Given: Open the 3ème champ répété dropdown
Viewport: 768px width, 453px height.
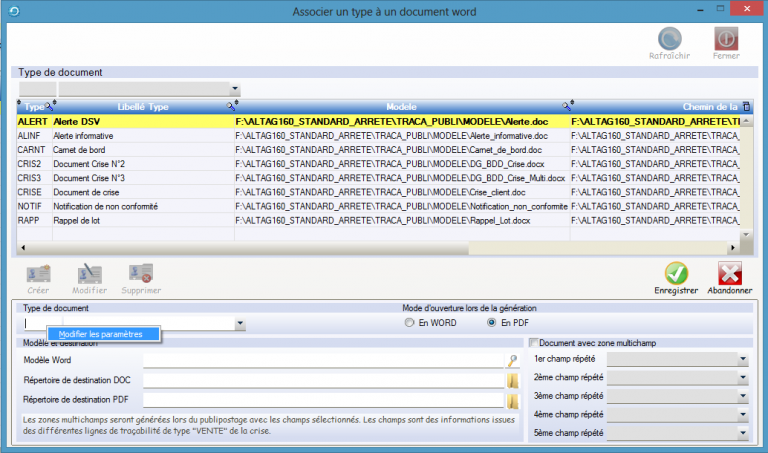Looking at the screenshot, I should (x=743, y=397).
